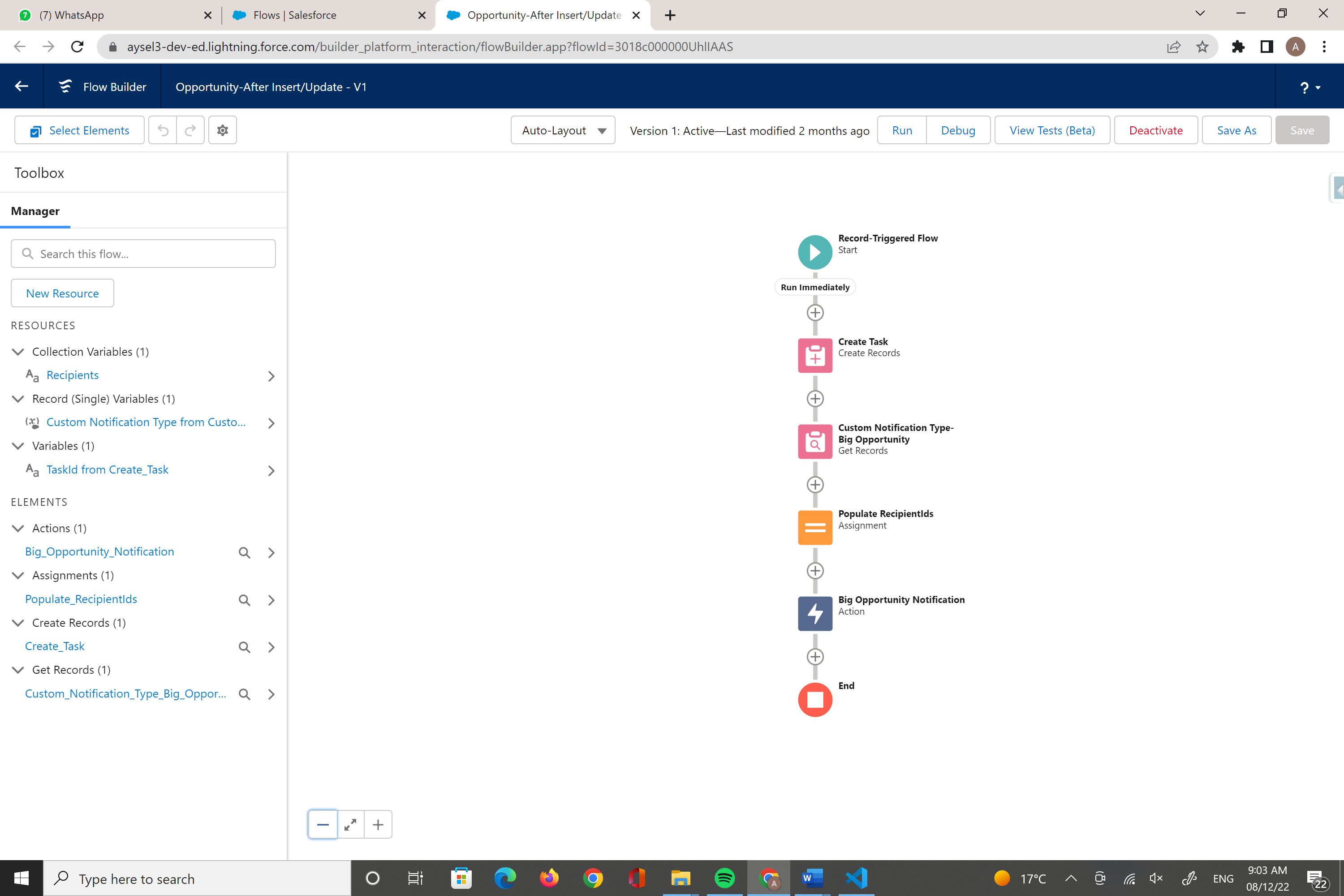Click Save As button
Screen dimensions: 1344x896
pos(1236,130)
